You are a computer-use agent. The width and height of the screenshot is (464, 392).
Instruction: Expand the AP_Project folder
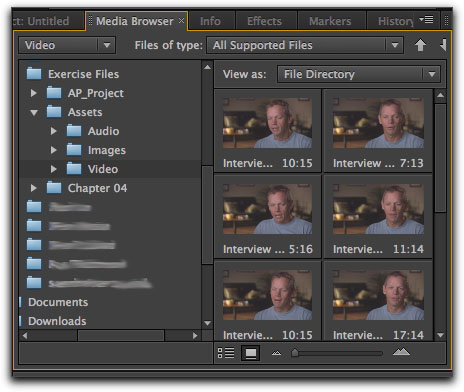[34, 93]
